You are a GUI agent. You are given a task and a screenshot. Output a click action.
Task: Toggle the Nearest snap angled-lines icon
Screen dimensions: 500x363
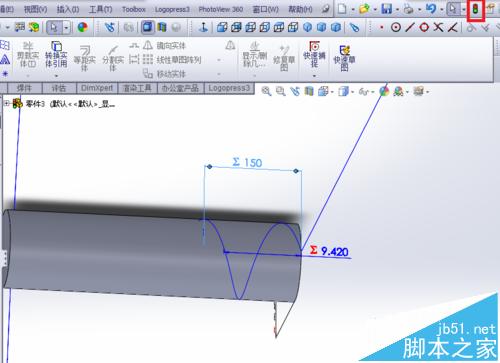452,27
